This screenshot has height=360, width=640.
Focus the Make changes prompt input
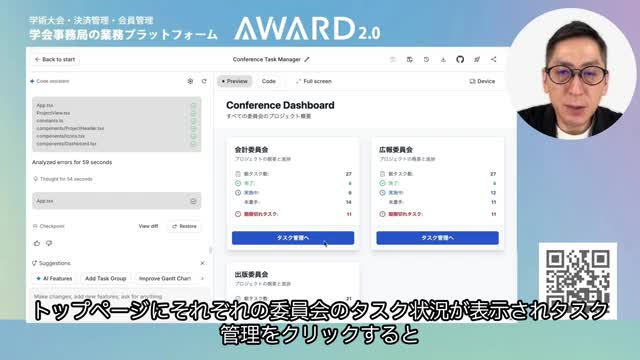(121, 296)
